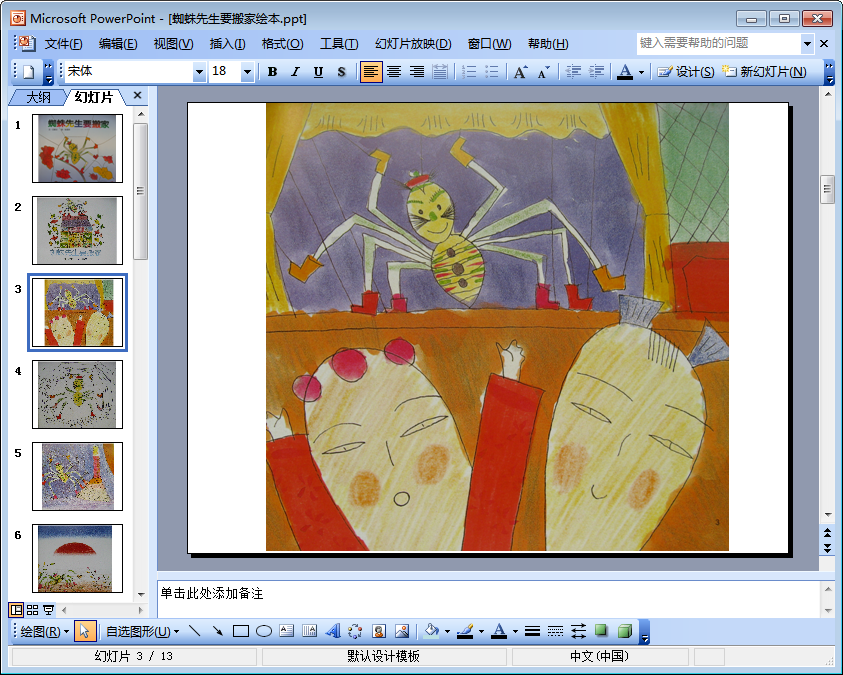Click the New blank presentation icon
Viewport: 843px width, 675px height.
[x=29, y=71]
